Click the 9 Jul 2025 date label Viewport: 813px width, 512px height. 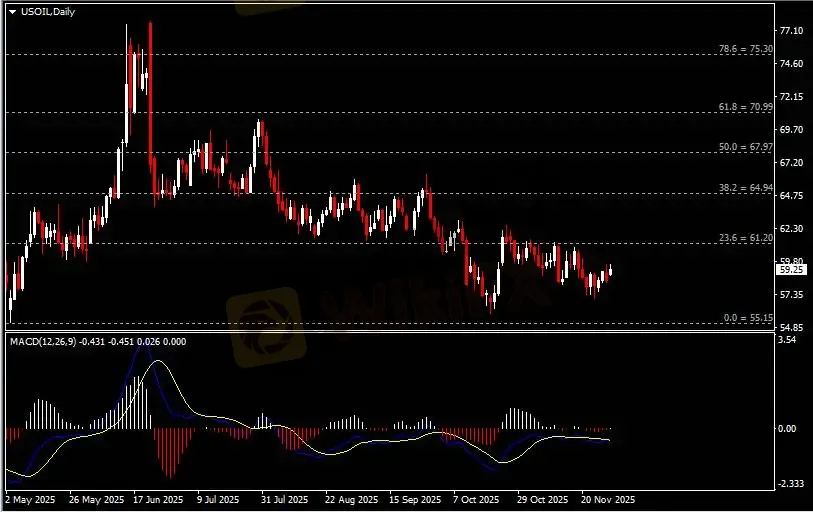pyautogui.click(x=218, y=500)
